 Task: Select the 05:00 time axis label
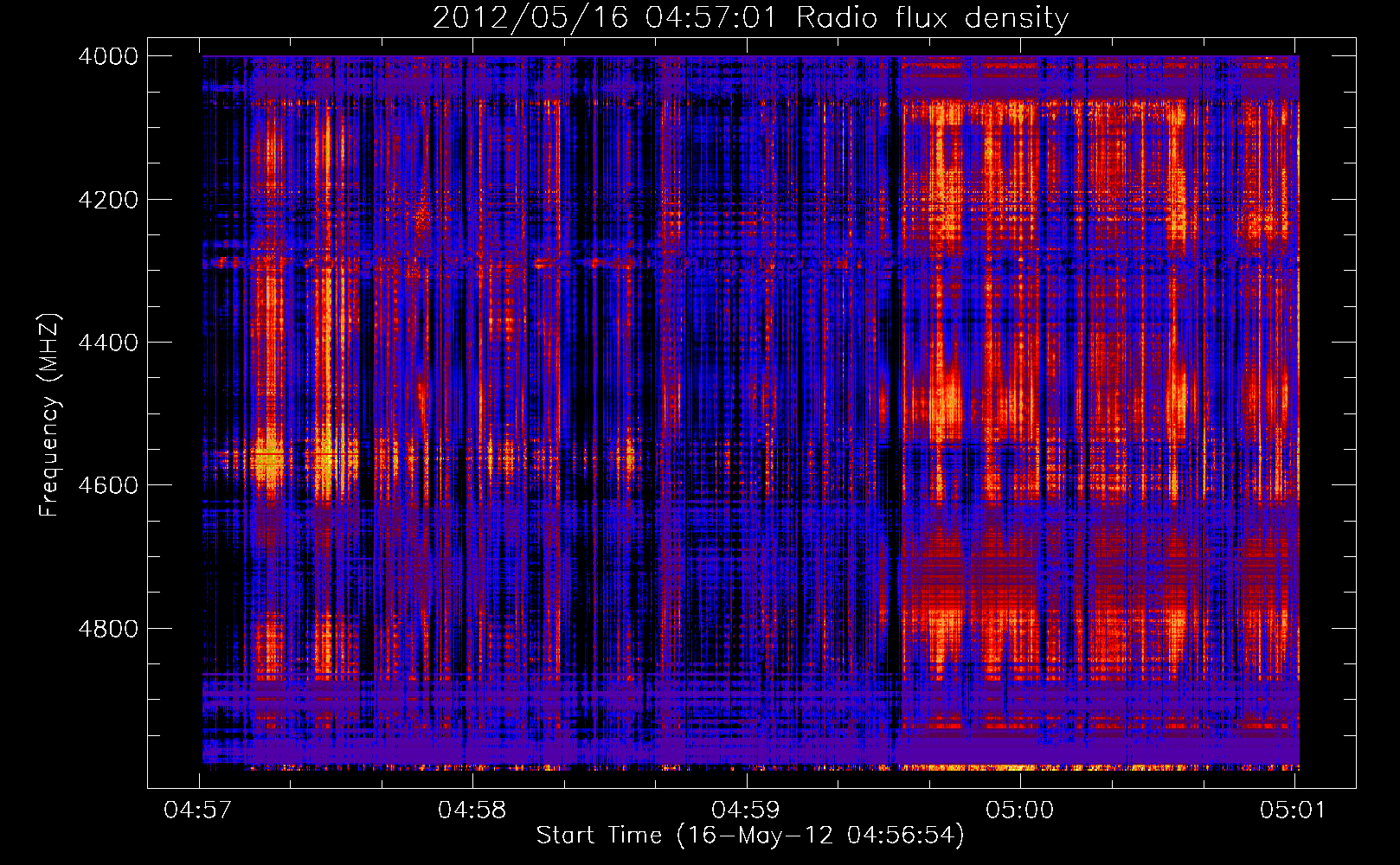coord(1019,811)
